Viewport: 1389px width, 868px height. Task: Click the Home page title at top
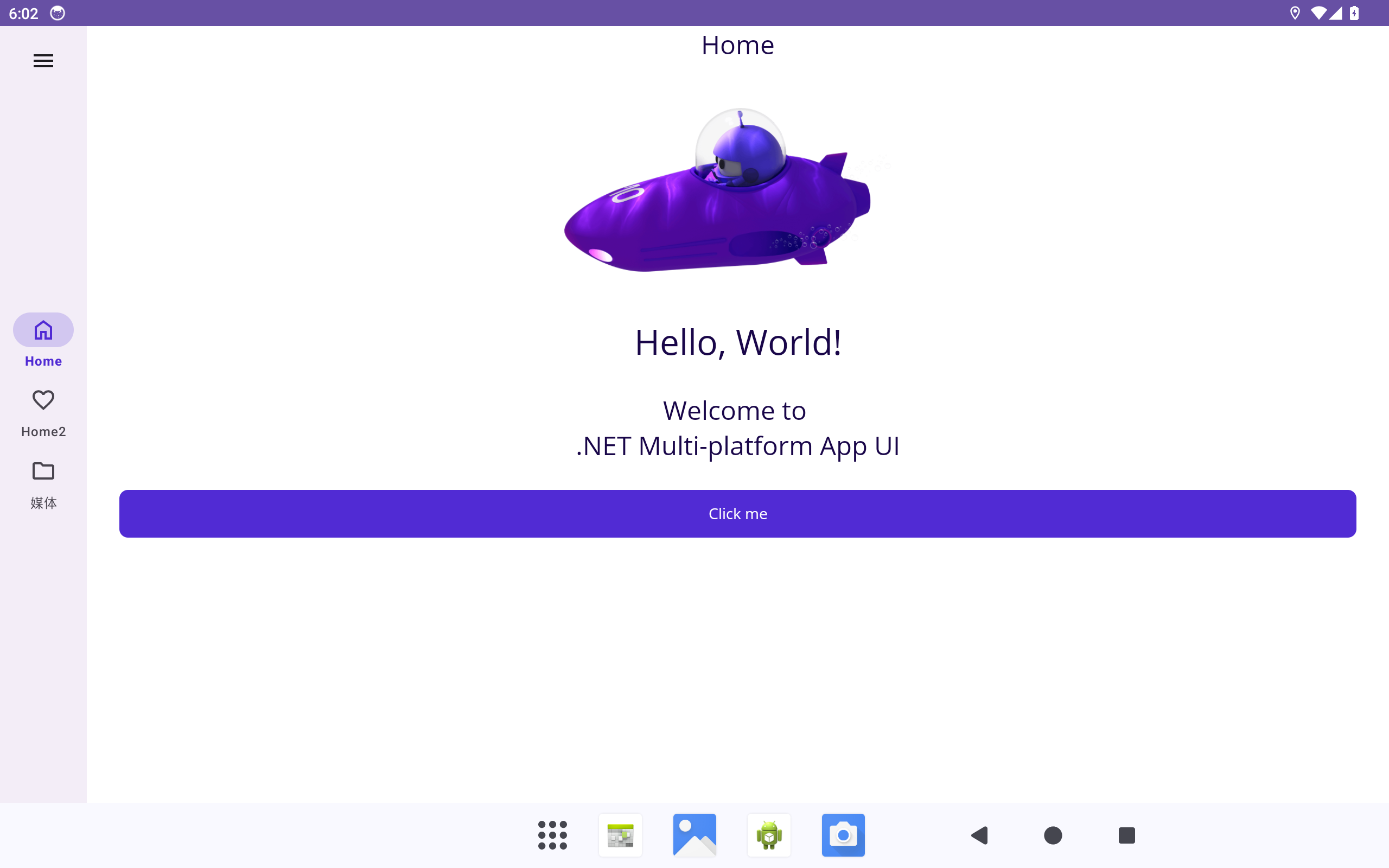click(737, 46)
